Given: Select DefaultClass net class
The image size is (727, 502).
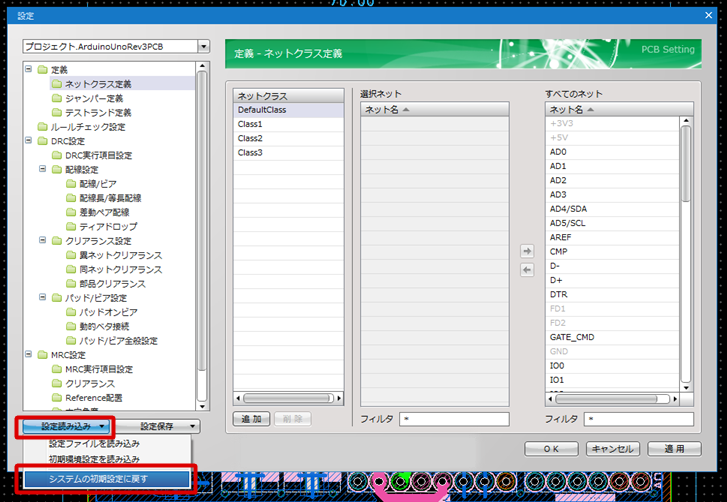Looking at the screenshot, I should pos(288,110).
